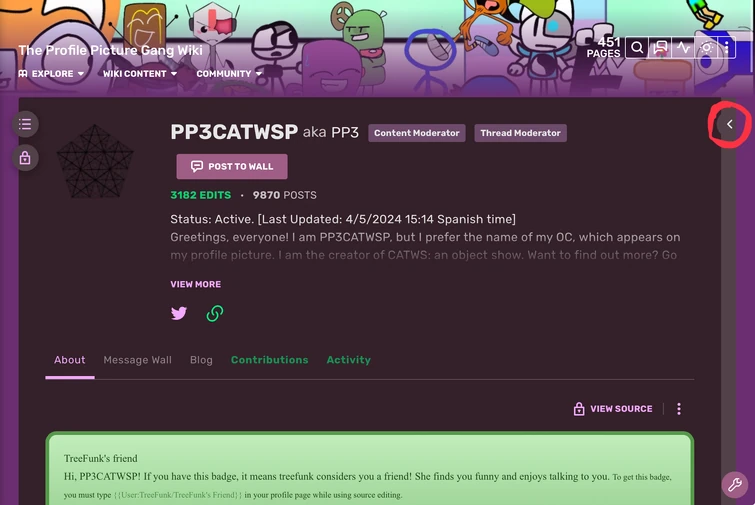Click the View Source button
This screenshot has width=755, height=505.
click(x=613, y=409)
